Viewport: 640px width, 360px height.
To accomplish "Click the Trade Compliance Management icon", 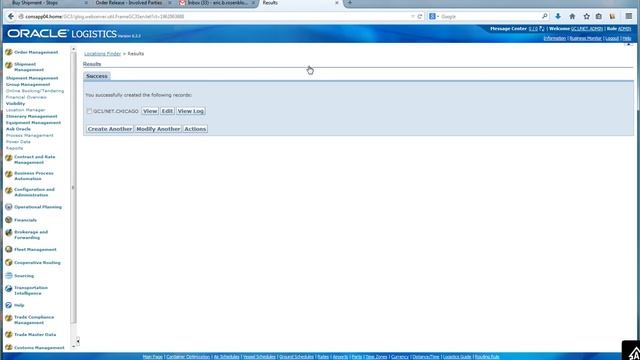I will (x=9, y=318).
